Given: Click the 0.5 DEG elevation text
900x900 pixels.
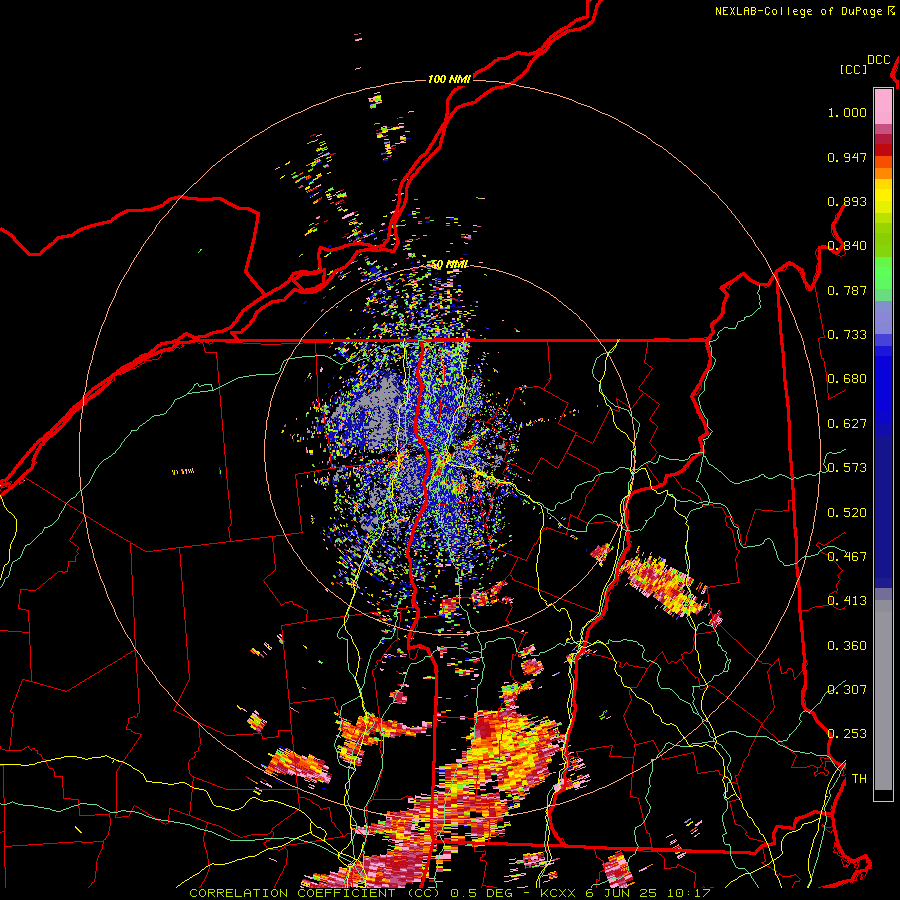Looking at the screenshot, I should [x=481, y=893].
